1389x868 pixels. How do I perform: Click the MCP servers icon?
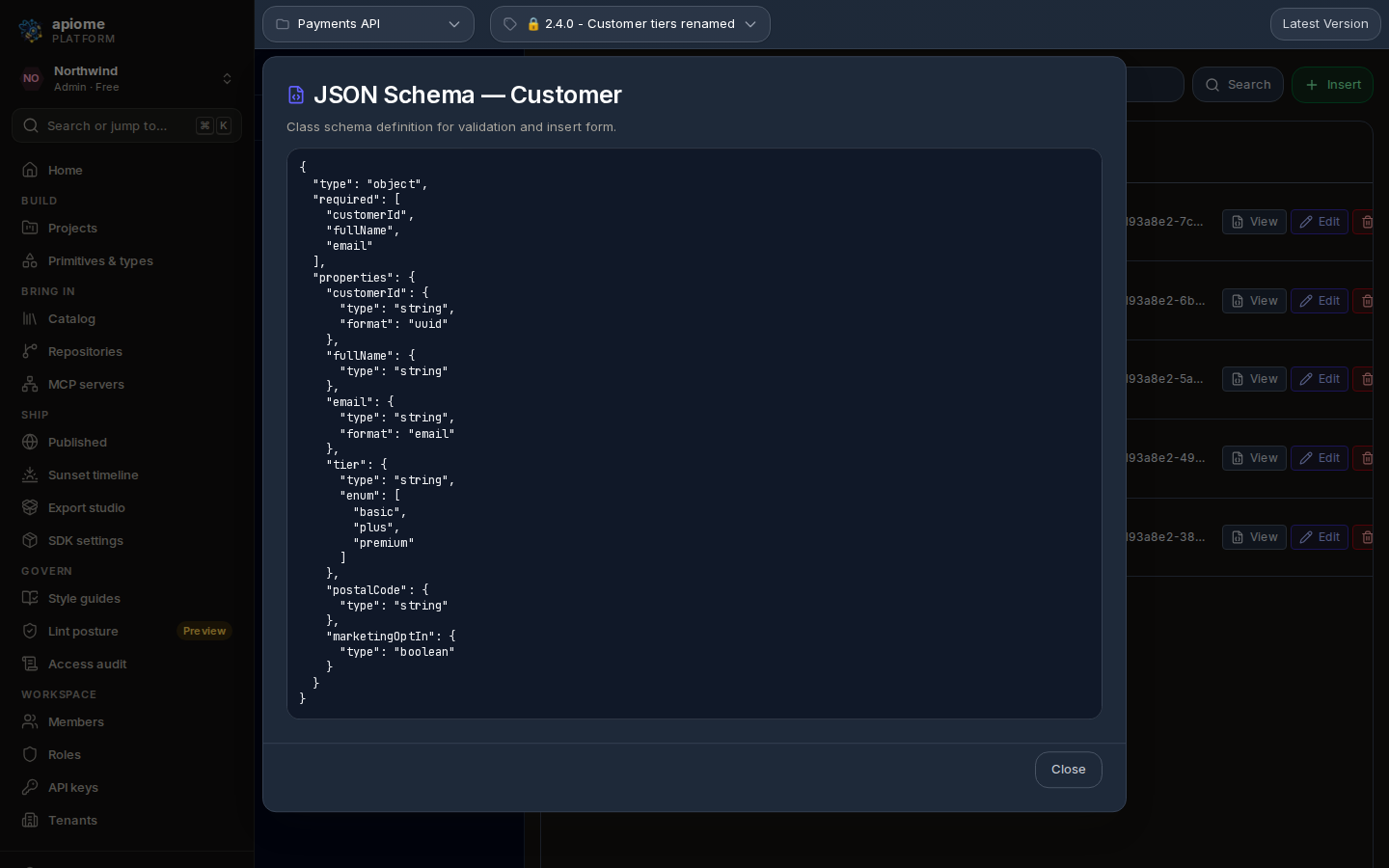point(30,384)
